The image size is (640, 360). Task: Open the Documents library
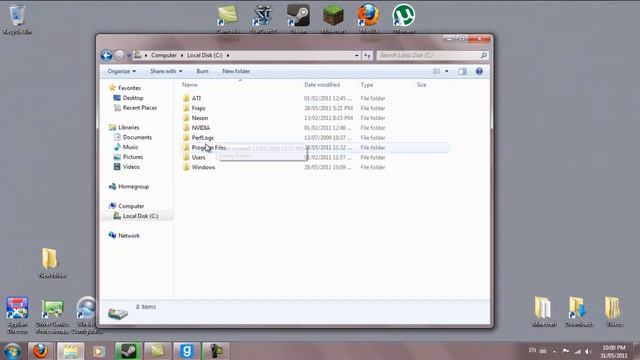coord(137,137)
